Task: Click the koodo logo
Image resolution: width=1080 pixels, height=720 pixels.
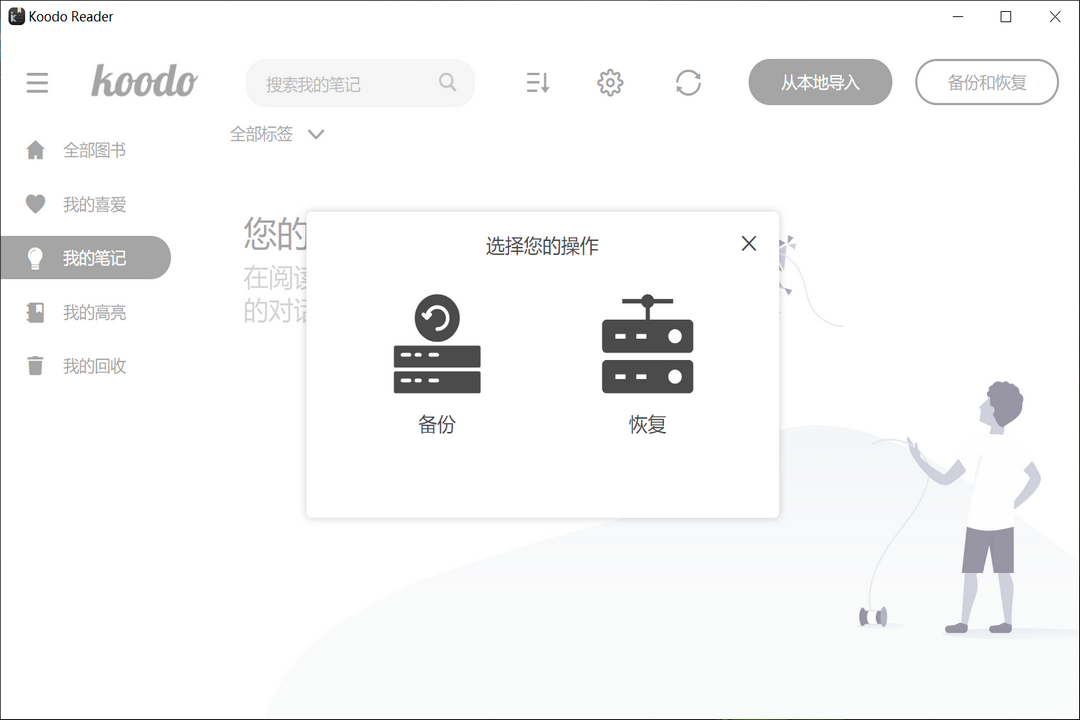Action: (x=144, y=83)
